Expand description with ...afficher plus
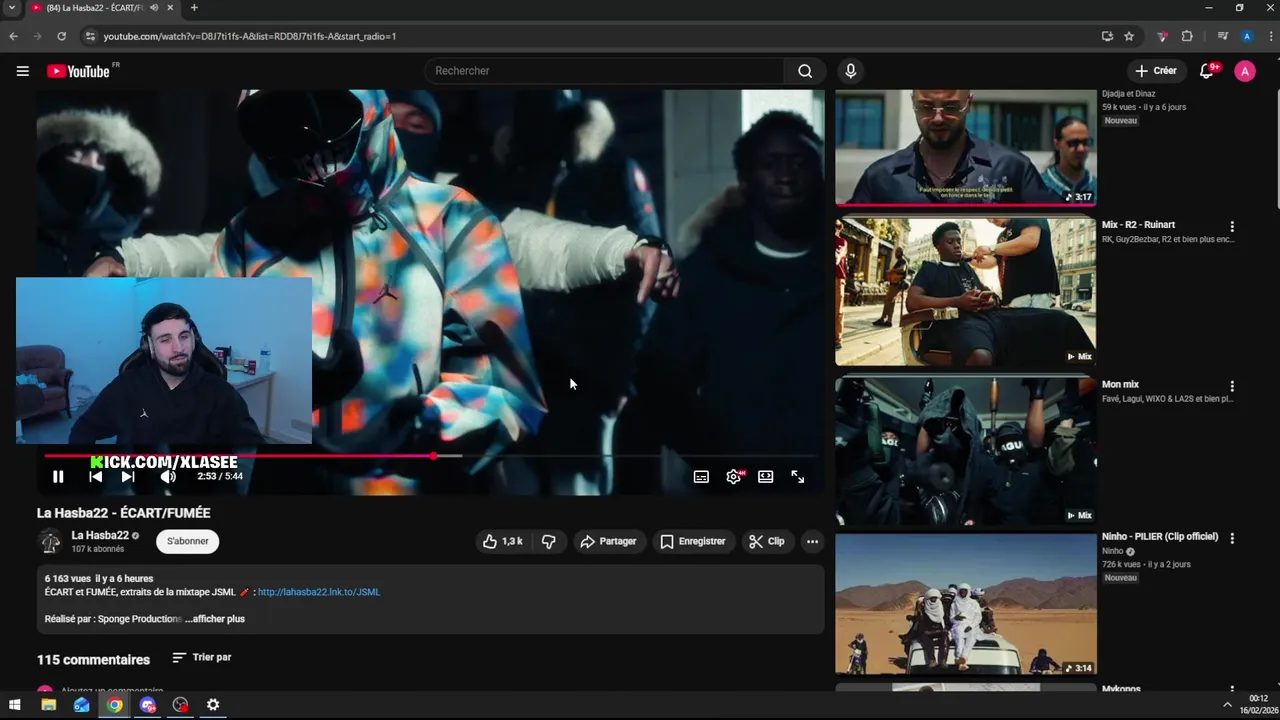 click(x=215, y=619)
